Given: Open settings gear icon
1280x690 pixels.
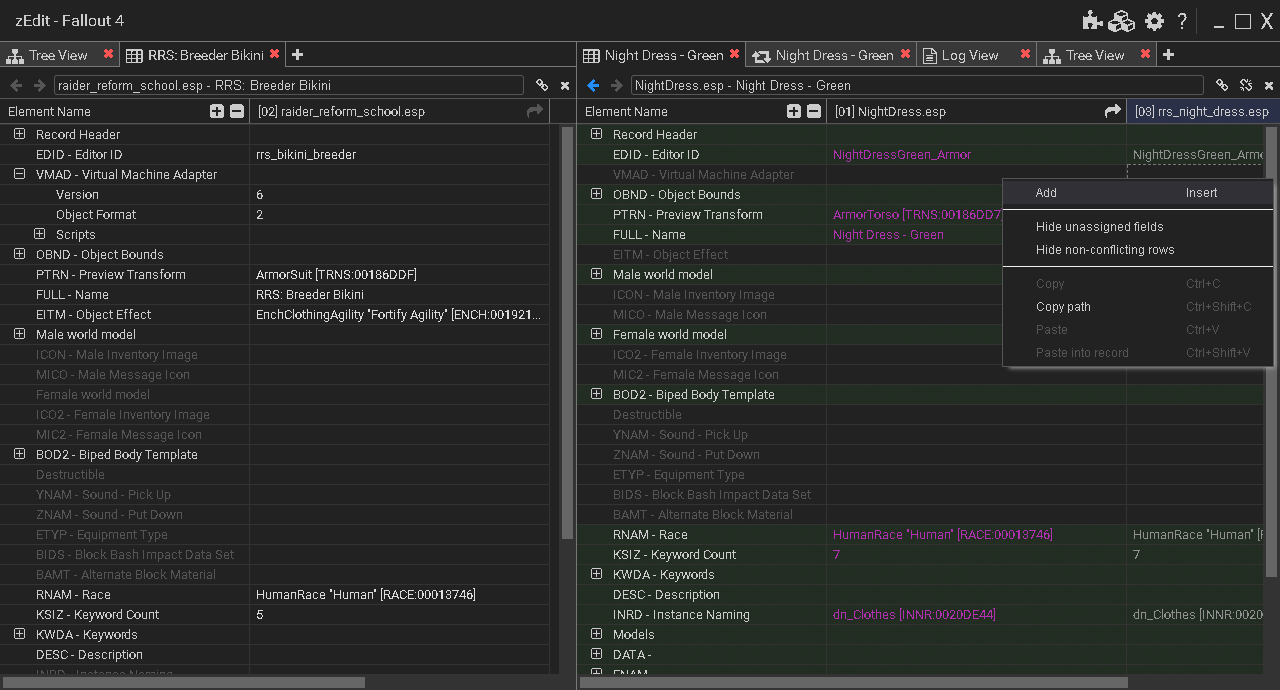Looking at the screenshot, I should click(x=1155, y=21).
